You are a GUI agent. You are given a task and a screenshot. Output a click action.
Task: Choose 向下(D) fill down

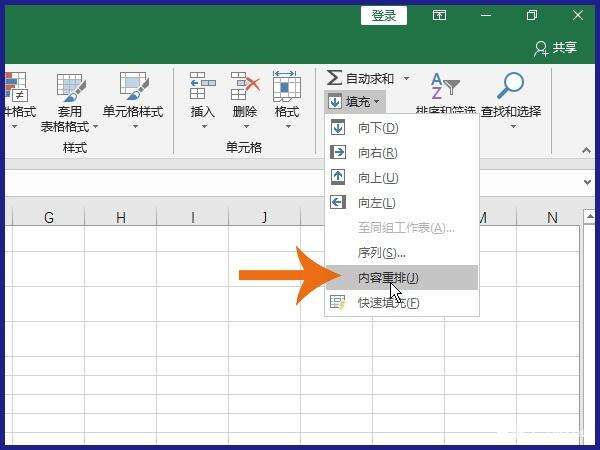pyautogui.click(x=401, y=128)
